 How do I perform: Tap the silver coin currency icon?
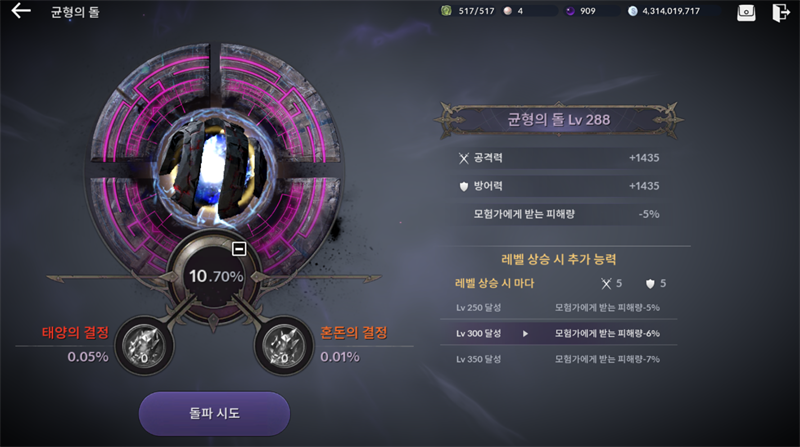(633, 11)
